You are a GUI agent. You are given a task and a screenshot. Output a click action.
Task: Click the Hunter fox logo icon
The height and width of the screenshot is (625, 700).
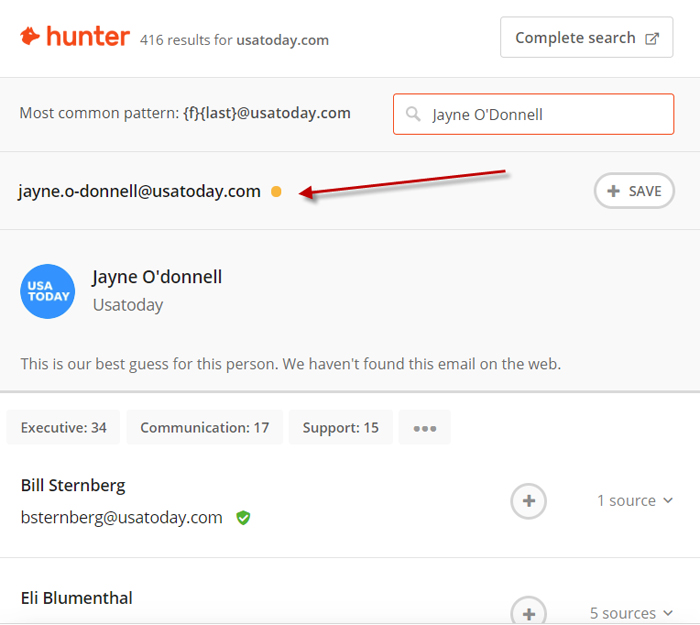click(30, 36)
